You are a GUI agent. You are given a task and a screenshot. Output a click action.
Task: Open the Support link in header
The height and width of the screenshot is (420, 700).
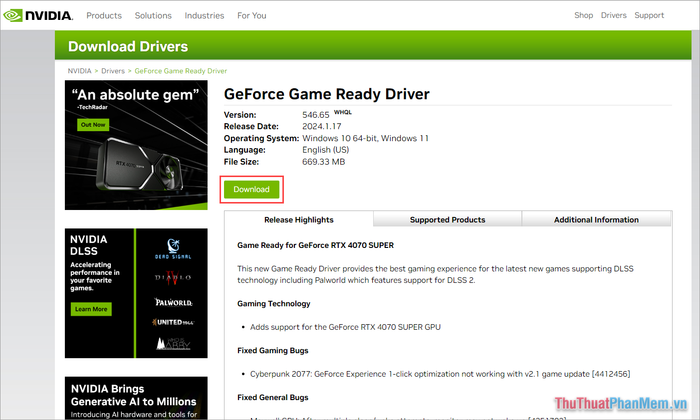[649, 15]
